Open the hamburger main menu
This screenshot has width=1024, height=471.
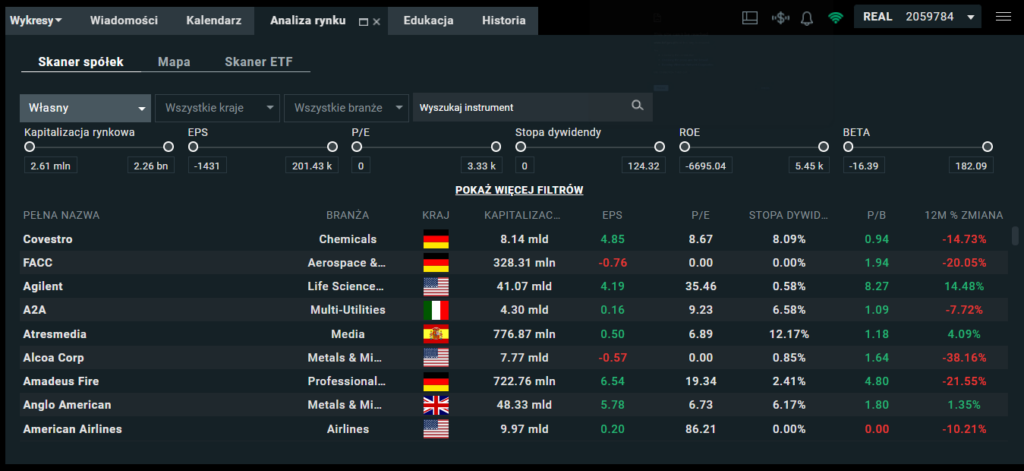1003,17
